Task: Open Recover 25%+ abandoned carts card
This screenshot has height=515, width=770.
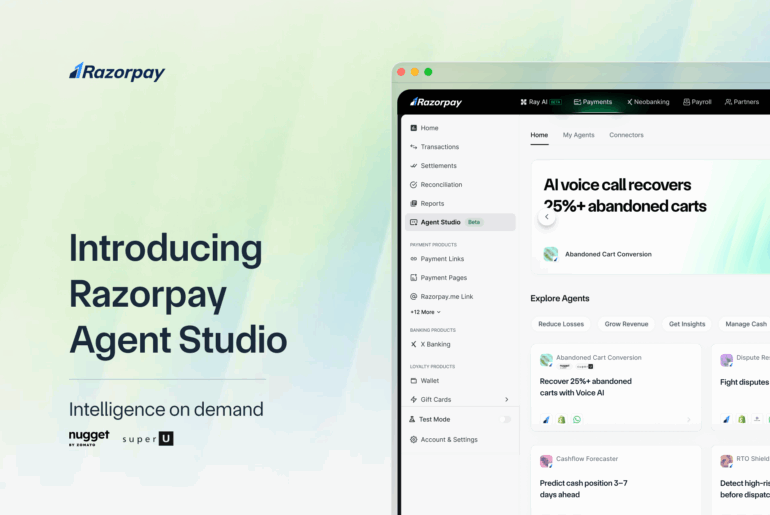Action: tap(616, 387)
